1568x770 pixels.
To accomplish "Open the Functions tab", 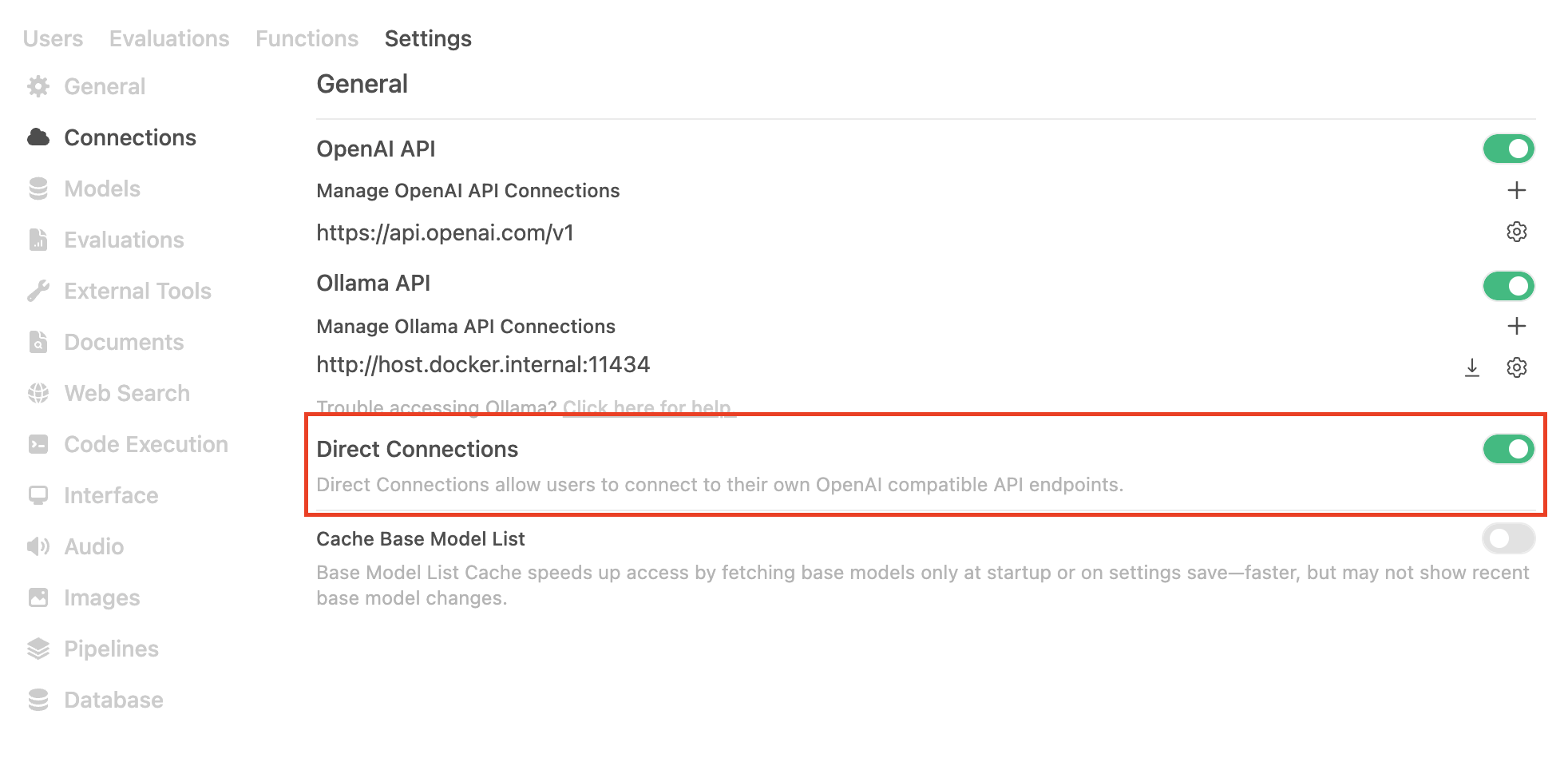I will [x=307, y=38].
